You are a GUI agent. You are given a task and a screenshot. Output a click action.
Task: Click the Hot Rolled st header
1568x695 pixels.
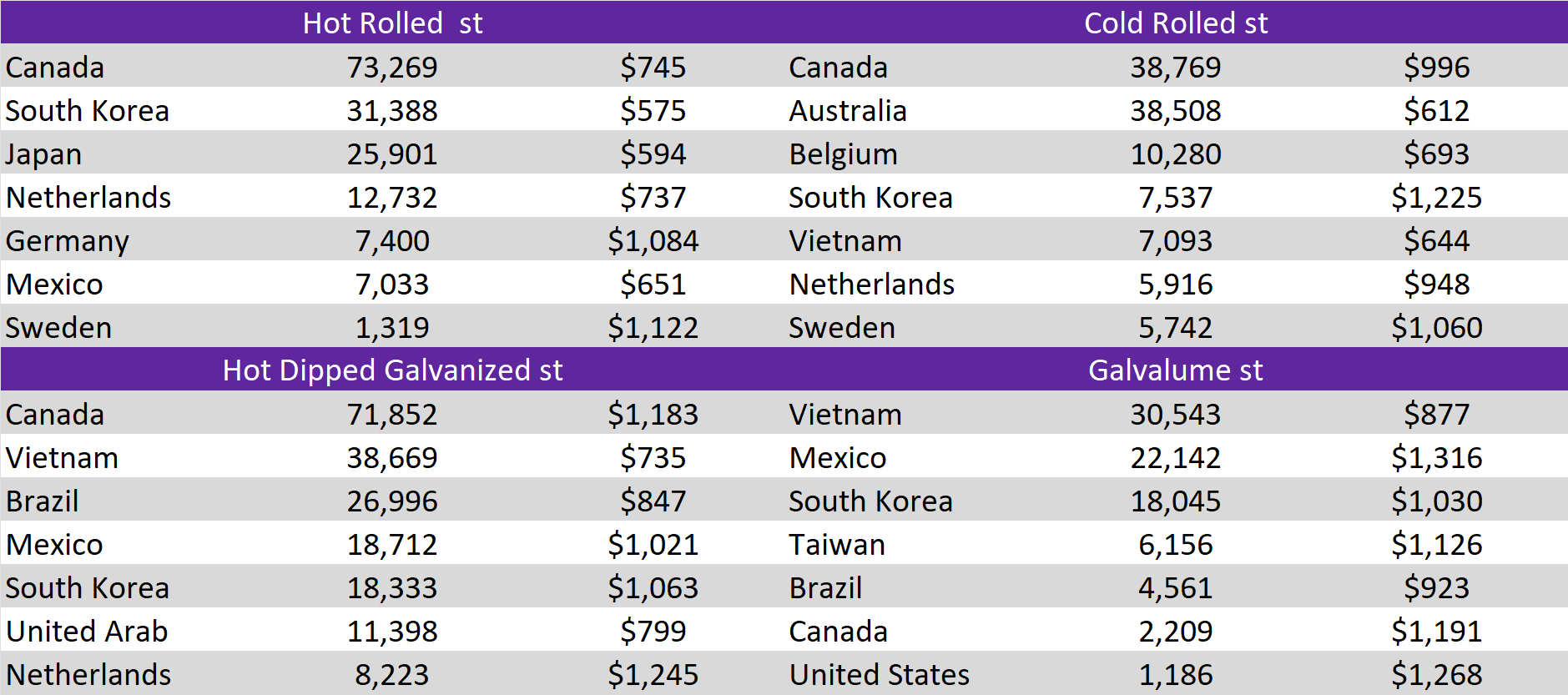pyautogui.click(x=392, y=23)
